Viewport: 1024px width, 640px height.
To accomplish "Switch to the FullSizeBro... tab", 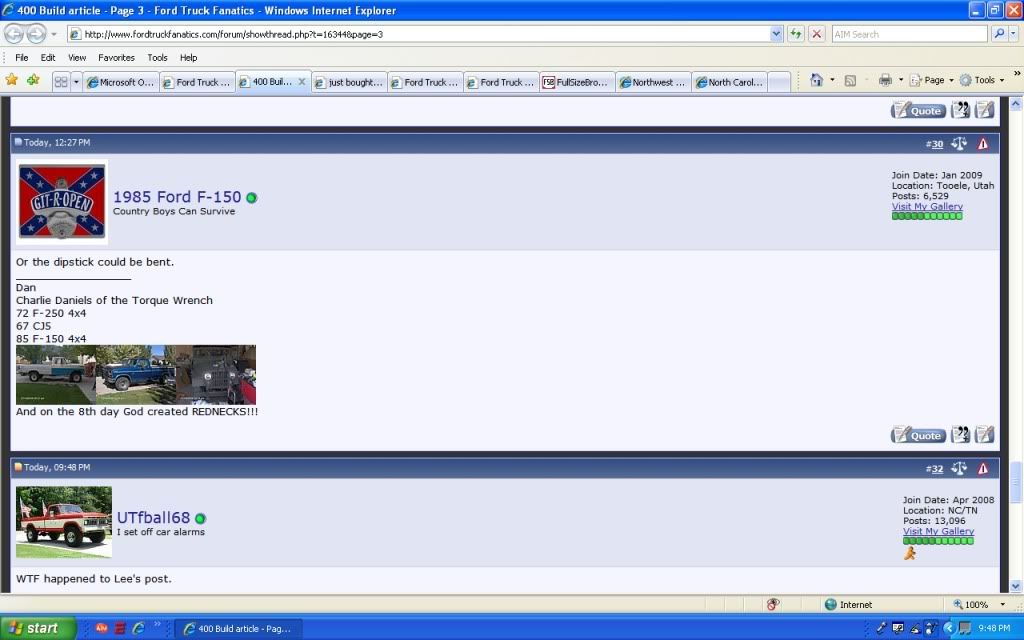I will coord(577,82).
